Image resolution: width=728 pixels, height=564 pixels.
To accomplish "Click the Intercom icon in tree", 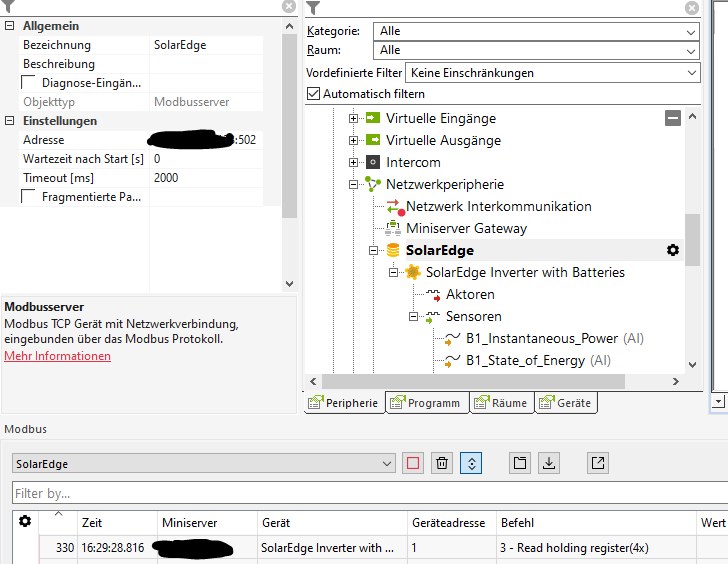I will [x=373, y=162].
